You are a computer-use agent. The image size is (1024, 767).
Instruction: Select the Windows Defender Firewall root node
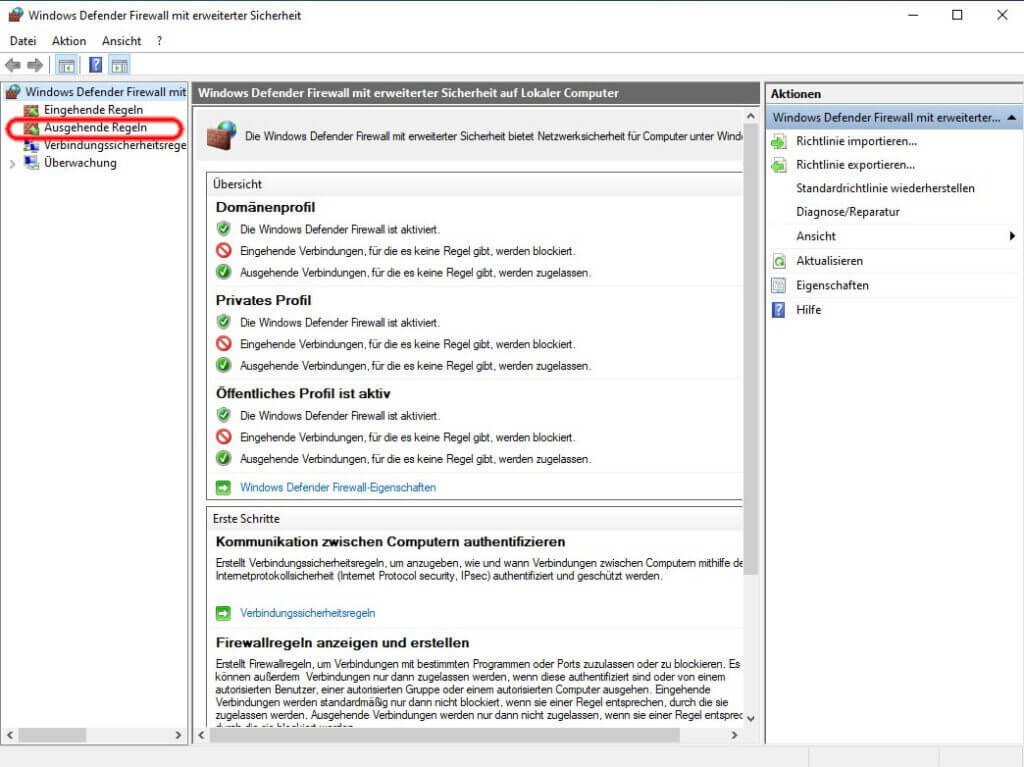tap(106, 92)
